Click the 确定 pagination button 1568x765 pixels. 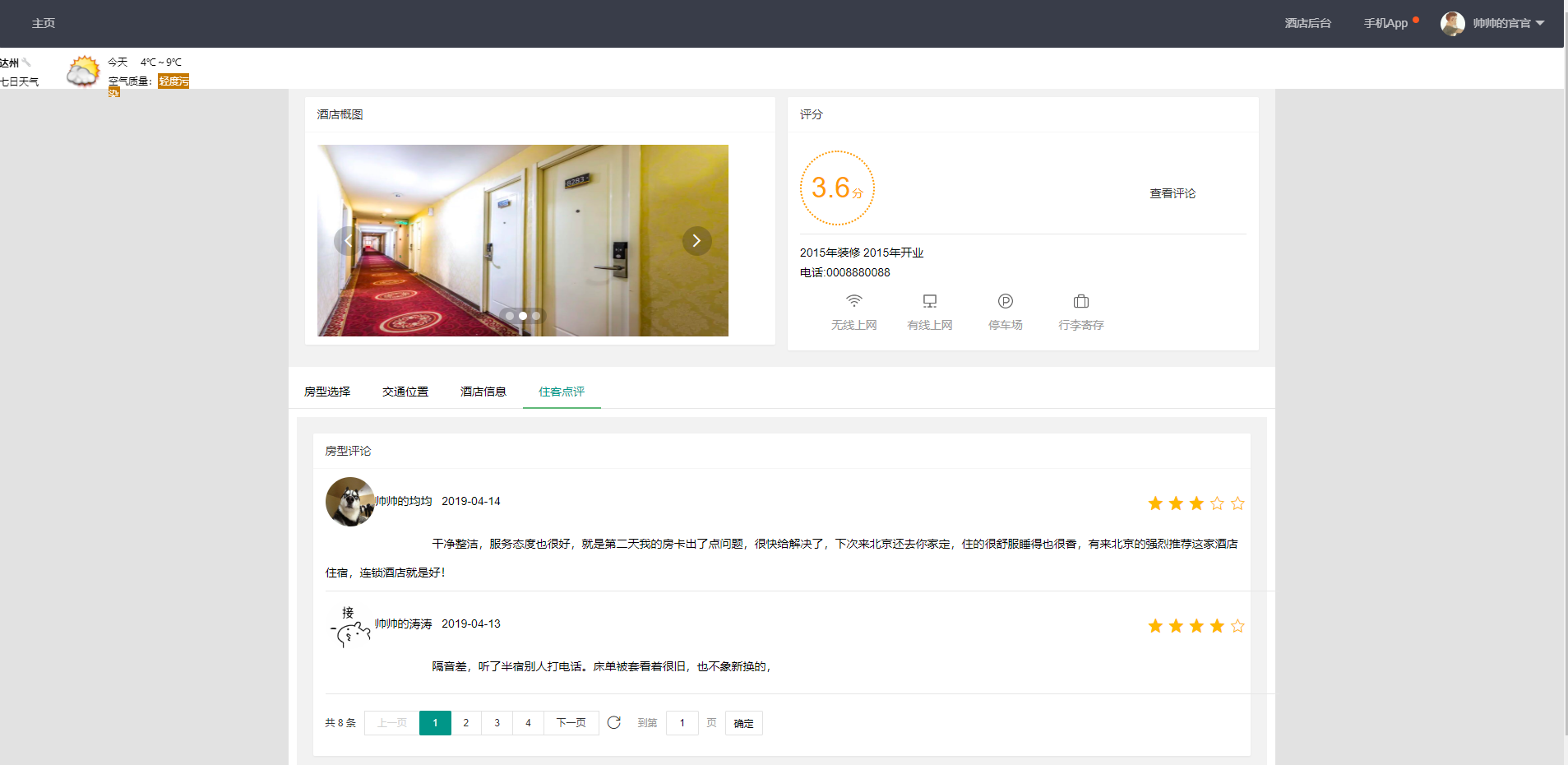742,722
